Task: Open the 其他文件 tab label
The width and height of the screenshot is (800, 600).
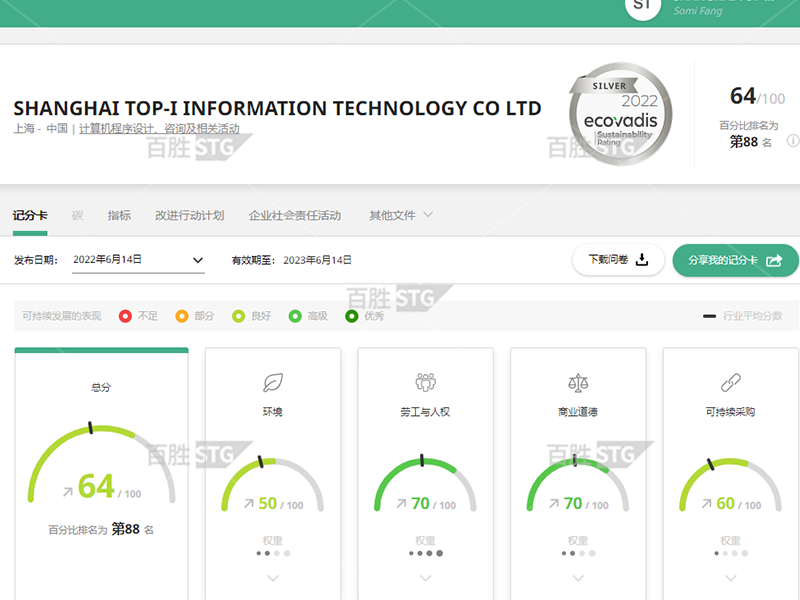Action: (x=392, y=215)
